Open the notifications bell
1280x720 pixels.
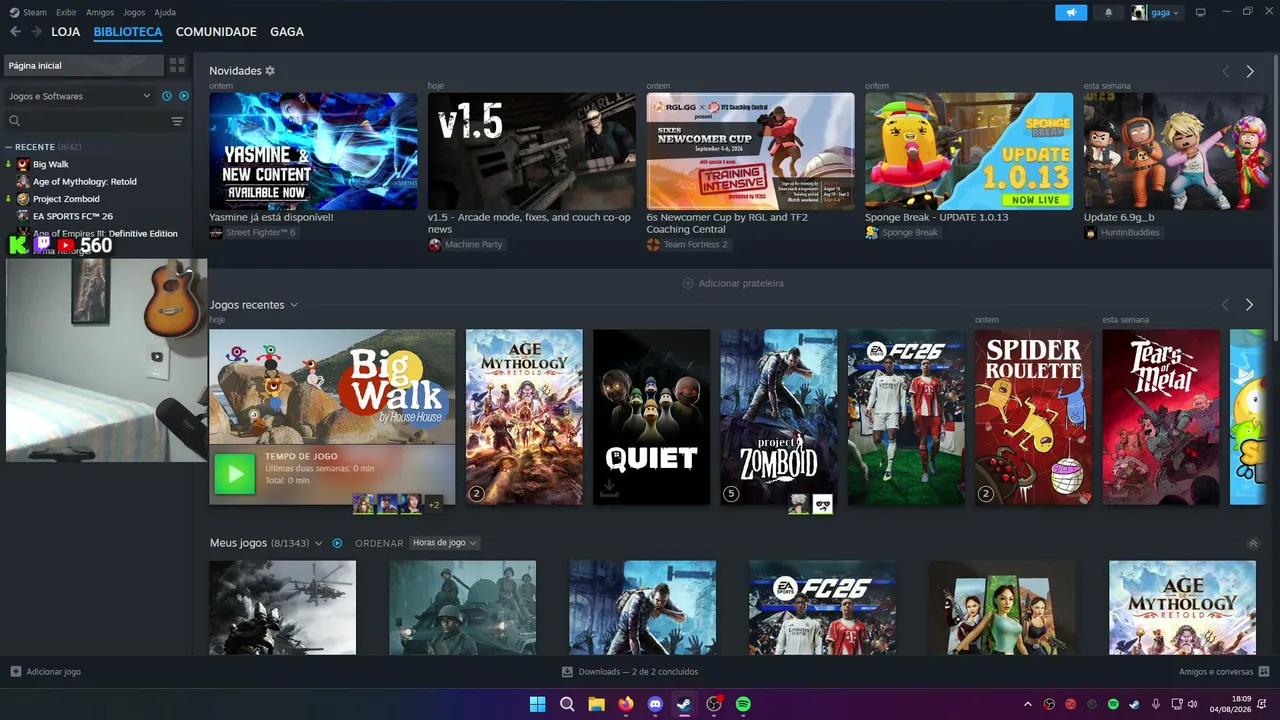pos(1108,12)
